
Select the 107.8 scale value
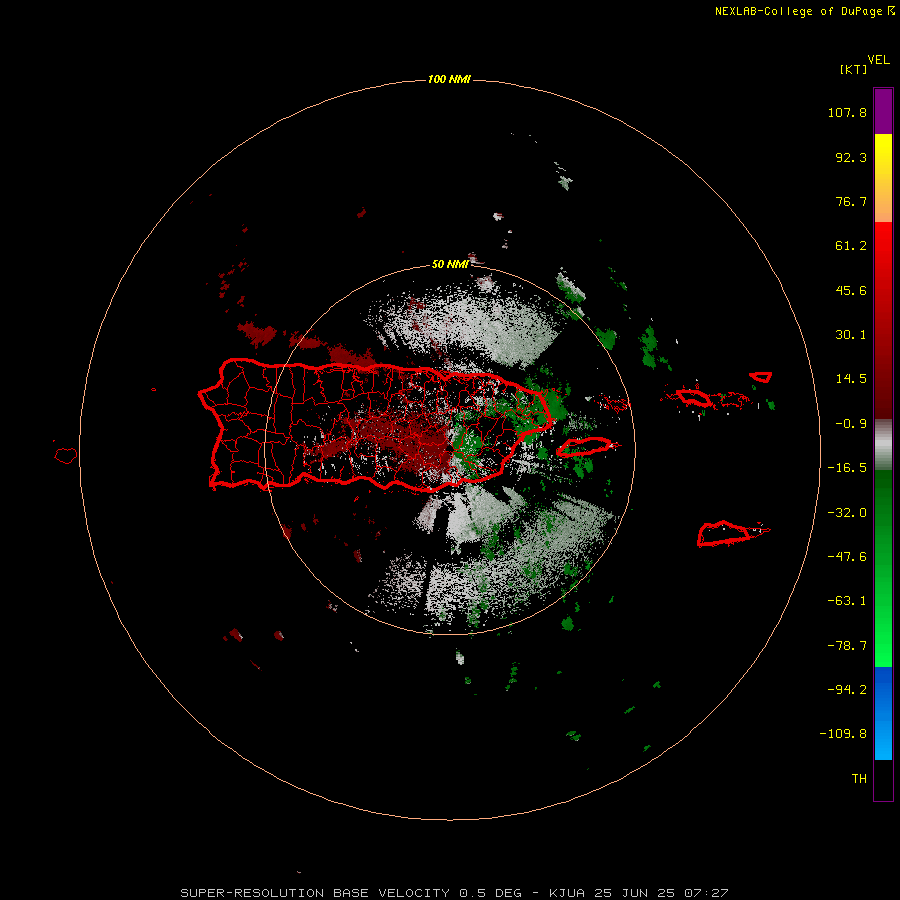(x=847, y=112)
